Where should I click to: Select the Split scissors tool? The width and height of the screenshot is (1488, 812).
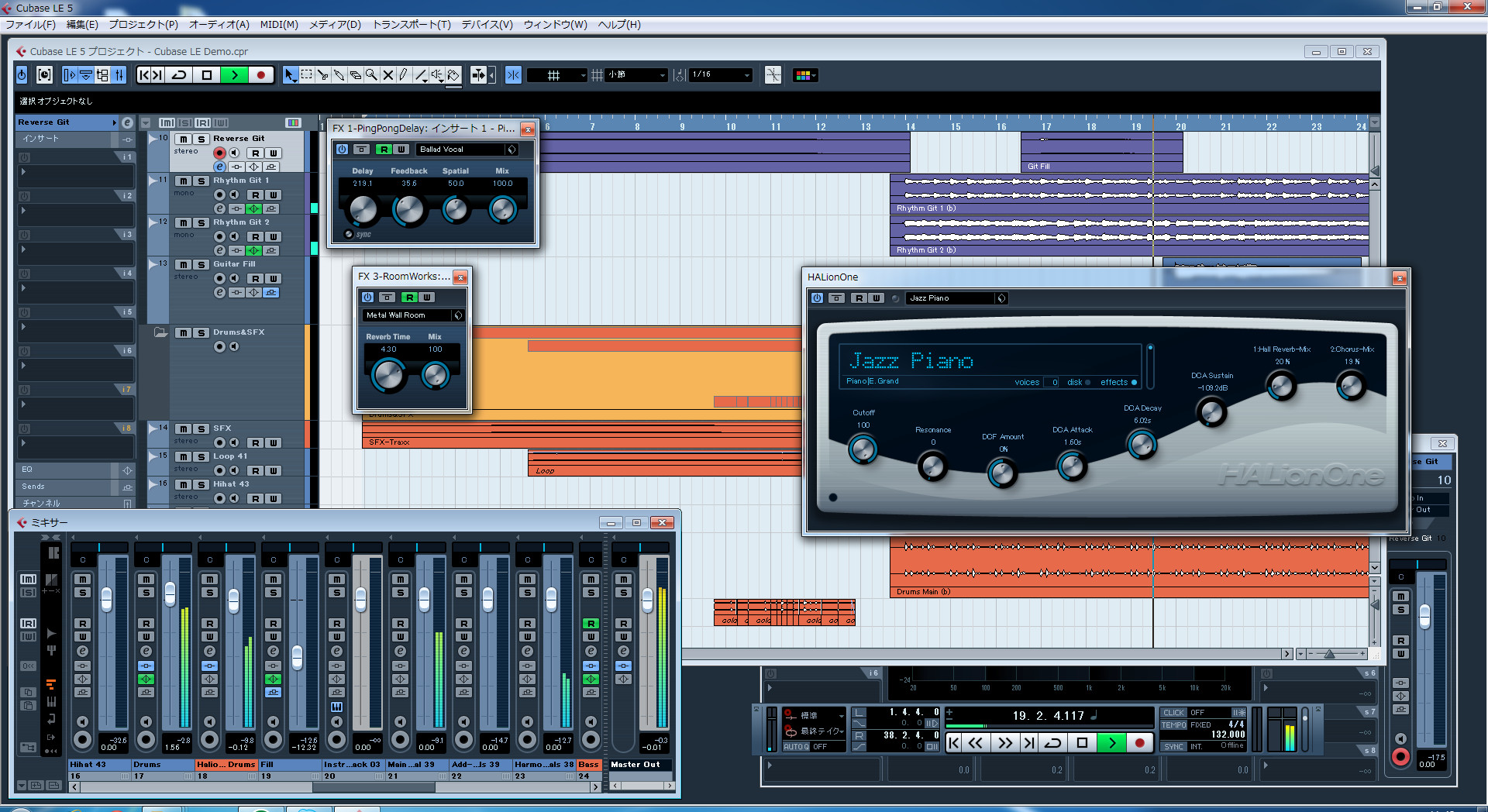pos(322,75)
